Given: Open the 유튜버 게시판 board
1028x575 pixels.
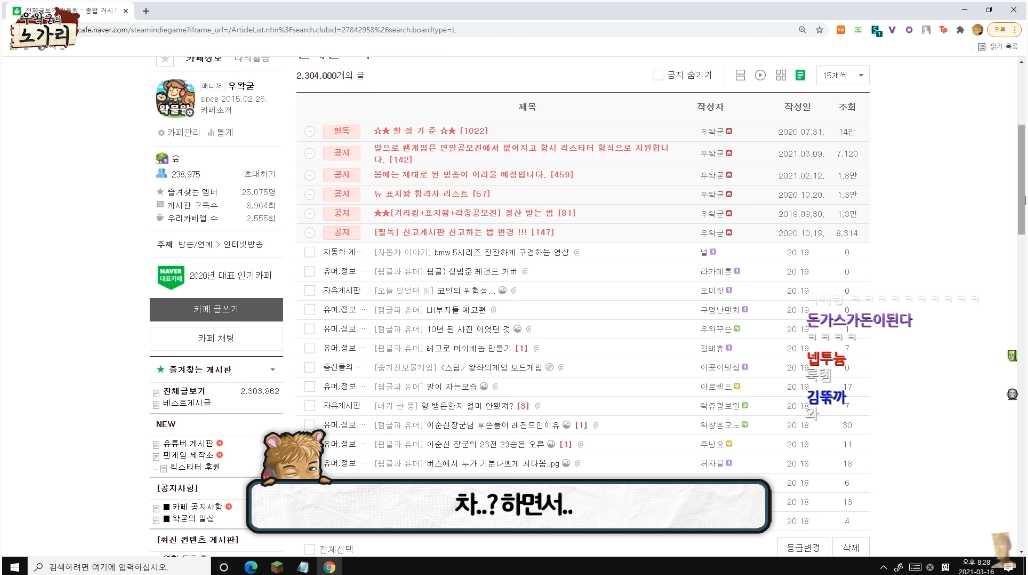Looking at the screenshot, I should pyautogui.click(x=188, y=444).
